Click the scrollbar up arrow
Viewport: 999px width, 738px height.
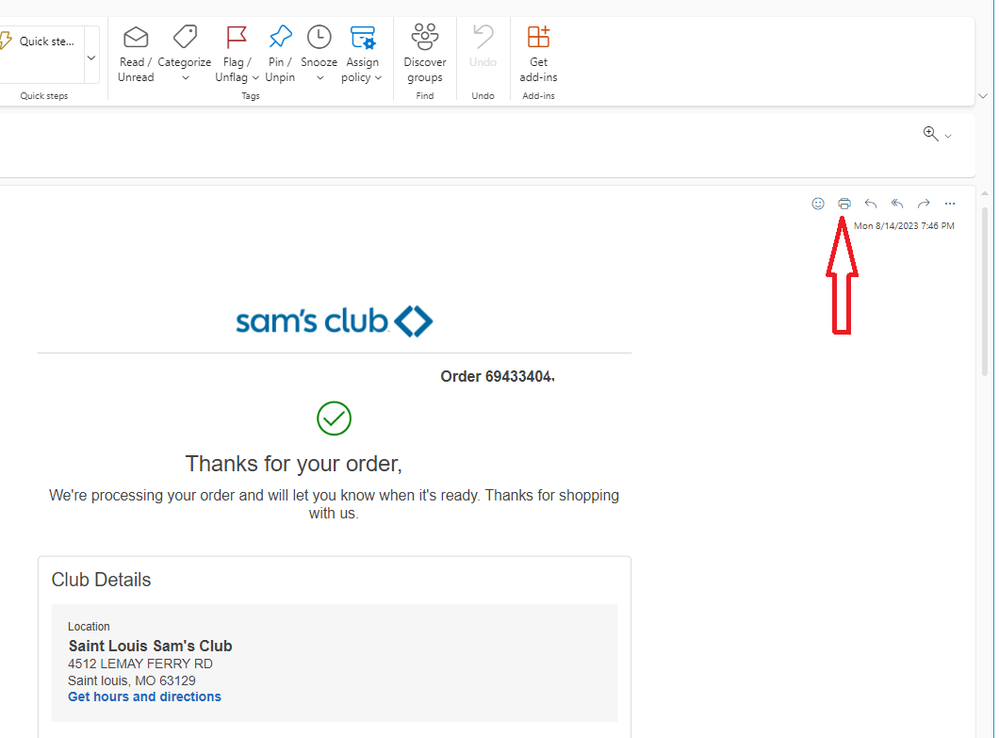(985, 194)
